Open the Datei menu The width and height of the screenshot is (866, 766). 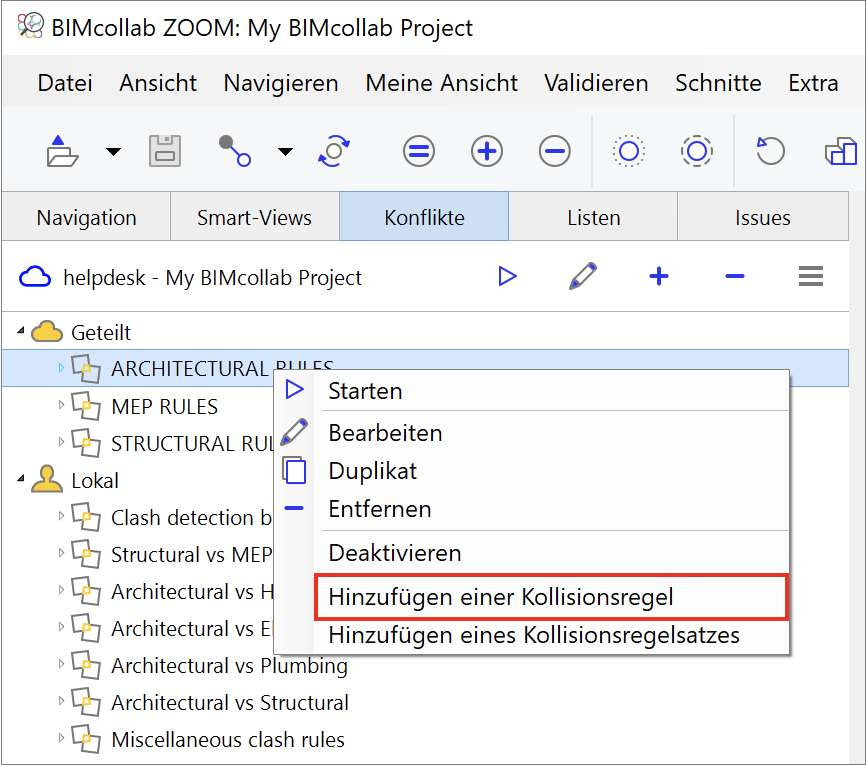pos(65,83)
